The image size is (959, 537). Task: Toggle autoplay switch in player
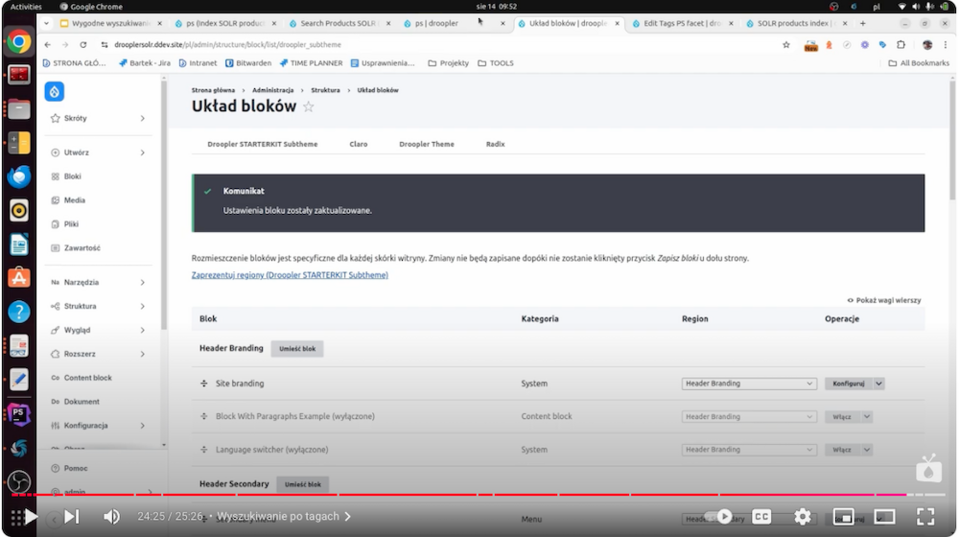720,517
